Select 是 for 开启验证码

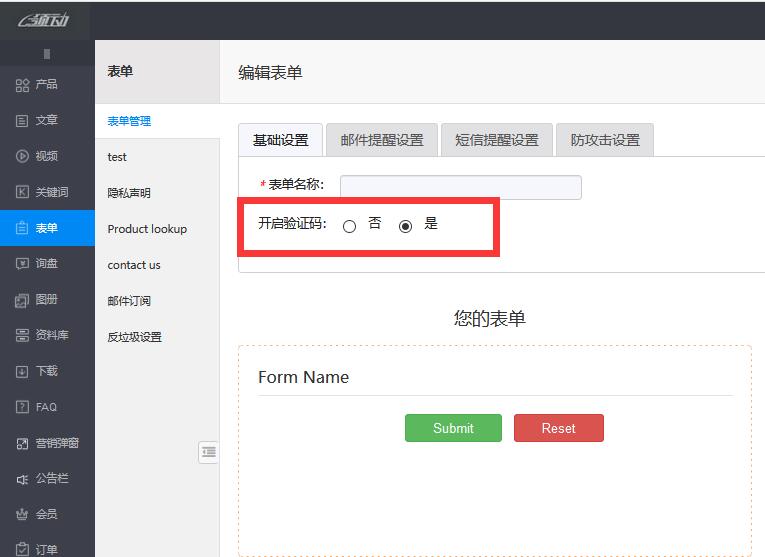[x=405, y=226]
